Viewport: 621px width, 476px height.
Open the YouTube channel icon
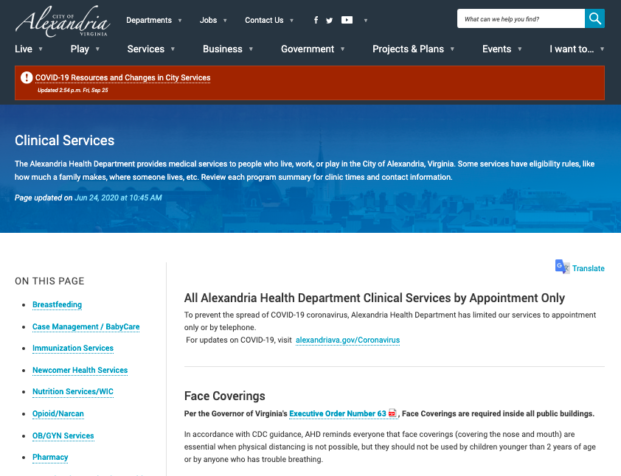pos(347,20)
